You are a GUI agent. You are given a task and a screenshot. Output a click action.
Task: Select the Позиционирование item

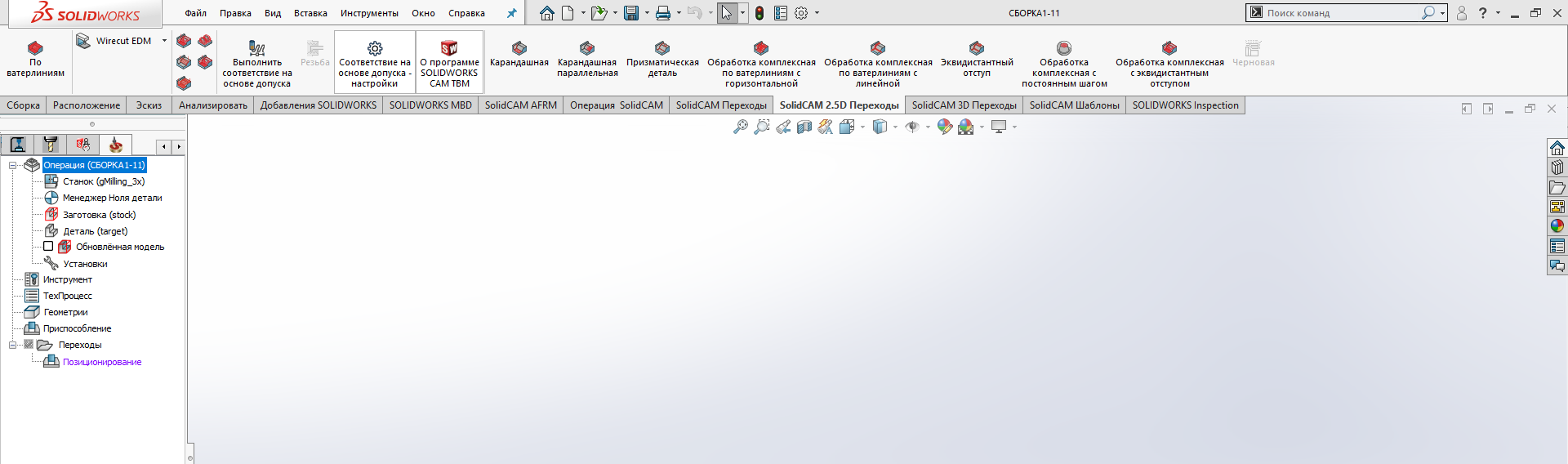coord(102,362)
